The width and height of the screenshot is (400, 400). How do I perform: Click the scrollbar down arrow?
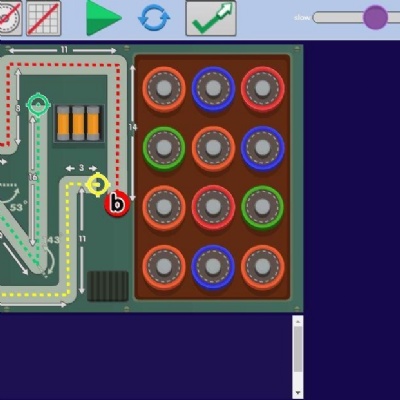(x=298, y=393)
